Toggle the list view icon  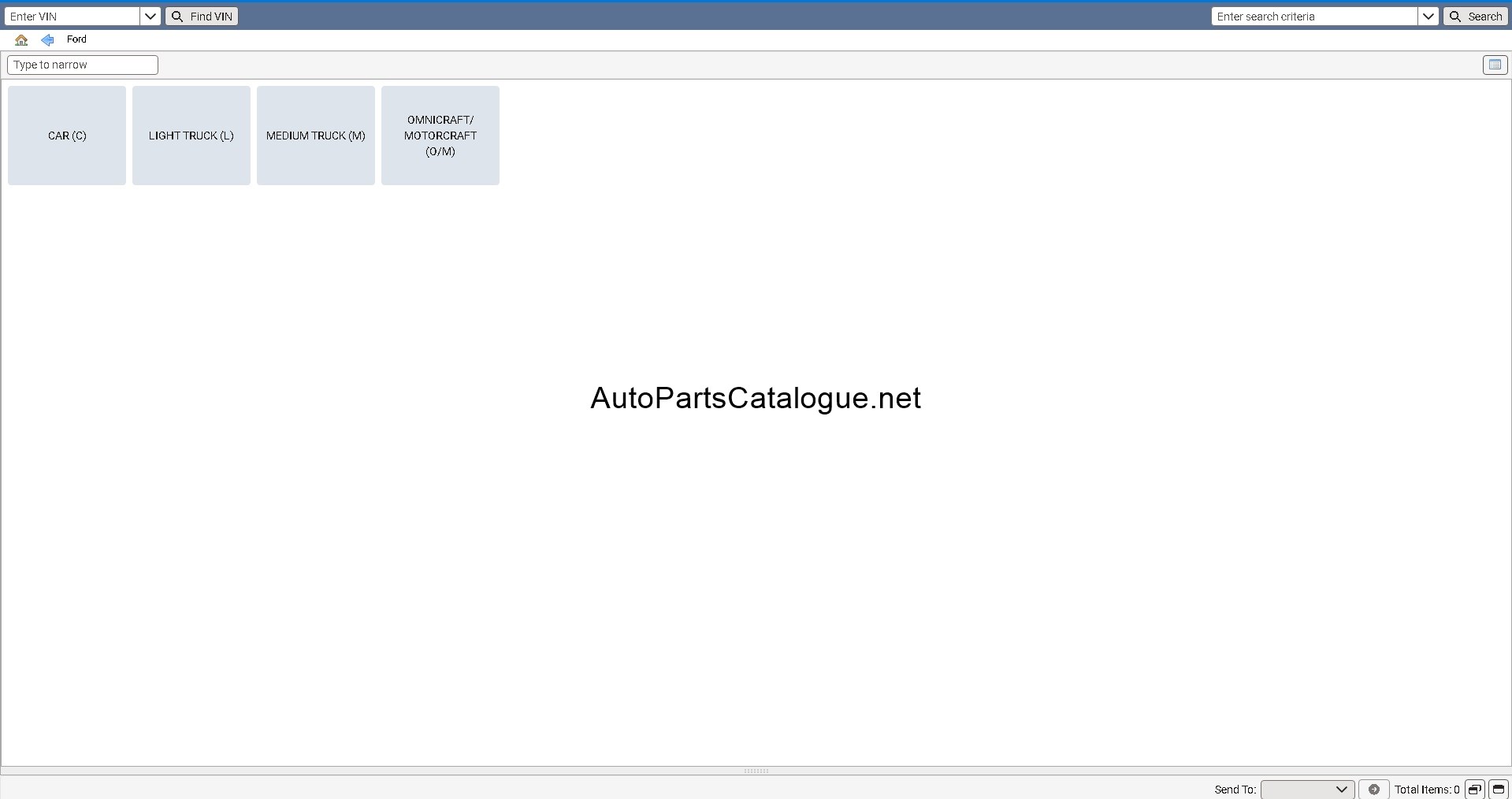[1495, 65]
